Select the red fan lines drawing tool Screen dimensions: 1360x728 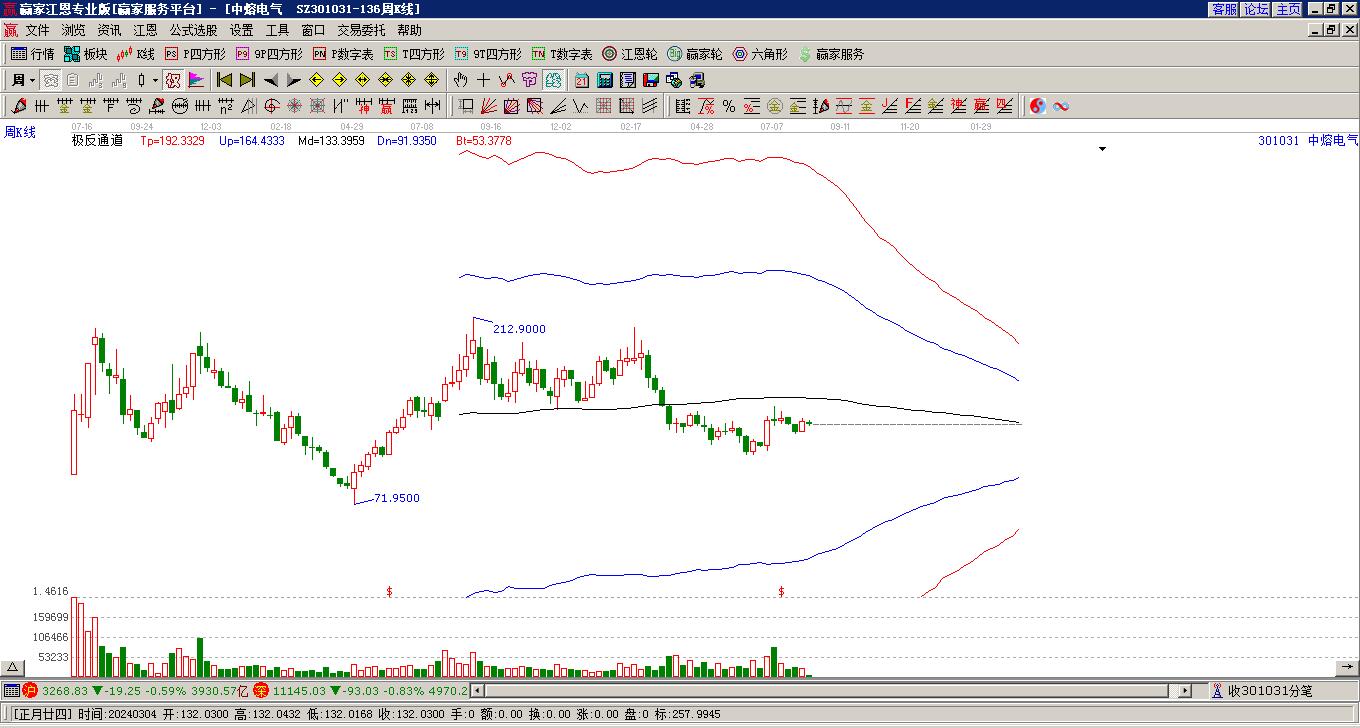[489, 106]
